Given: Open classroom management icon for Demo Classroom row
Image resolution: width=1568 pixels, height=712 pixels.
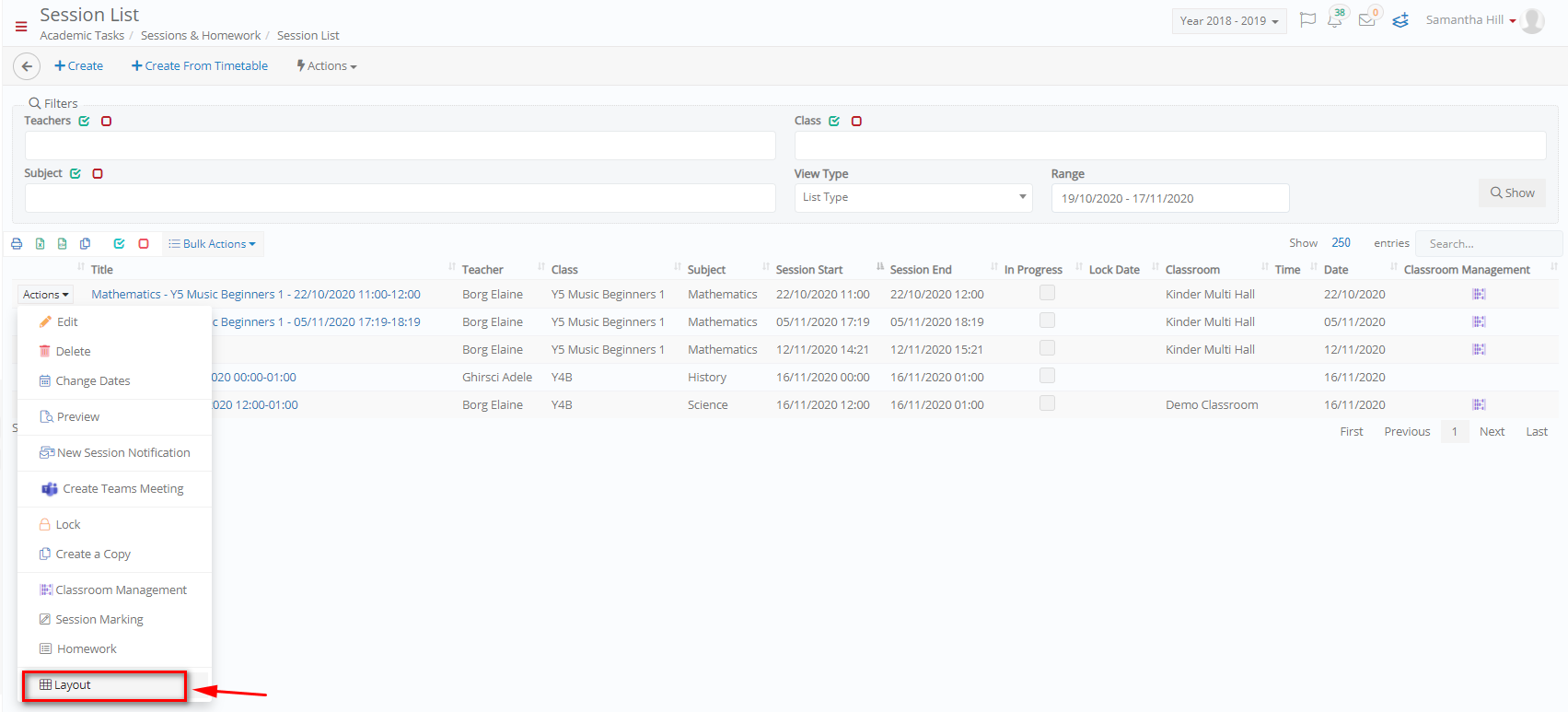Looking at the screenshot, I should pyautogui.click(x=1479, y=404).
